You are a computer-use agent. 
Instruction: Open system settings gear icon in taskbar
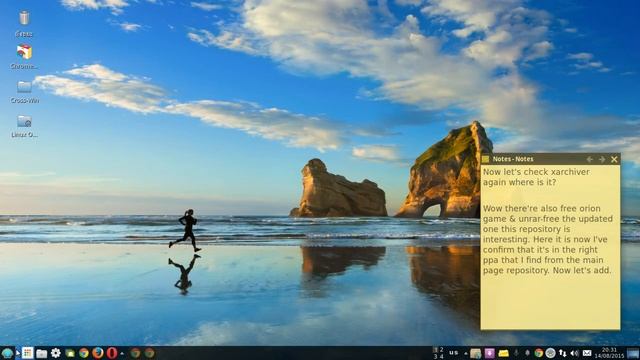click(56, 353)
